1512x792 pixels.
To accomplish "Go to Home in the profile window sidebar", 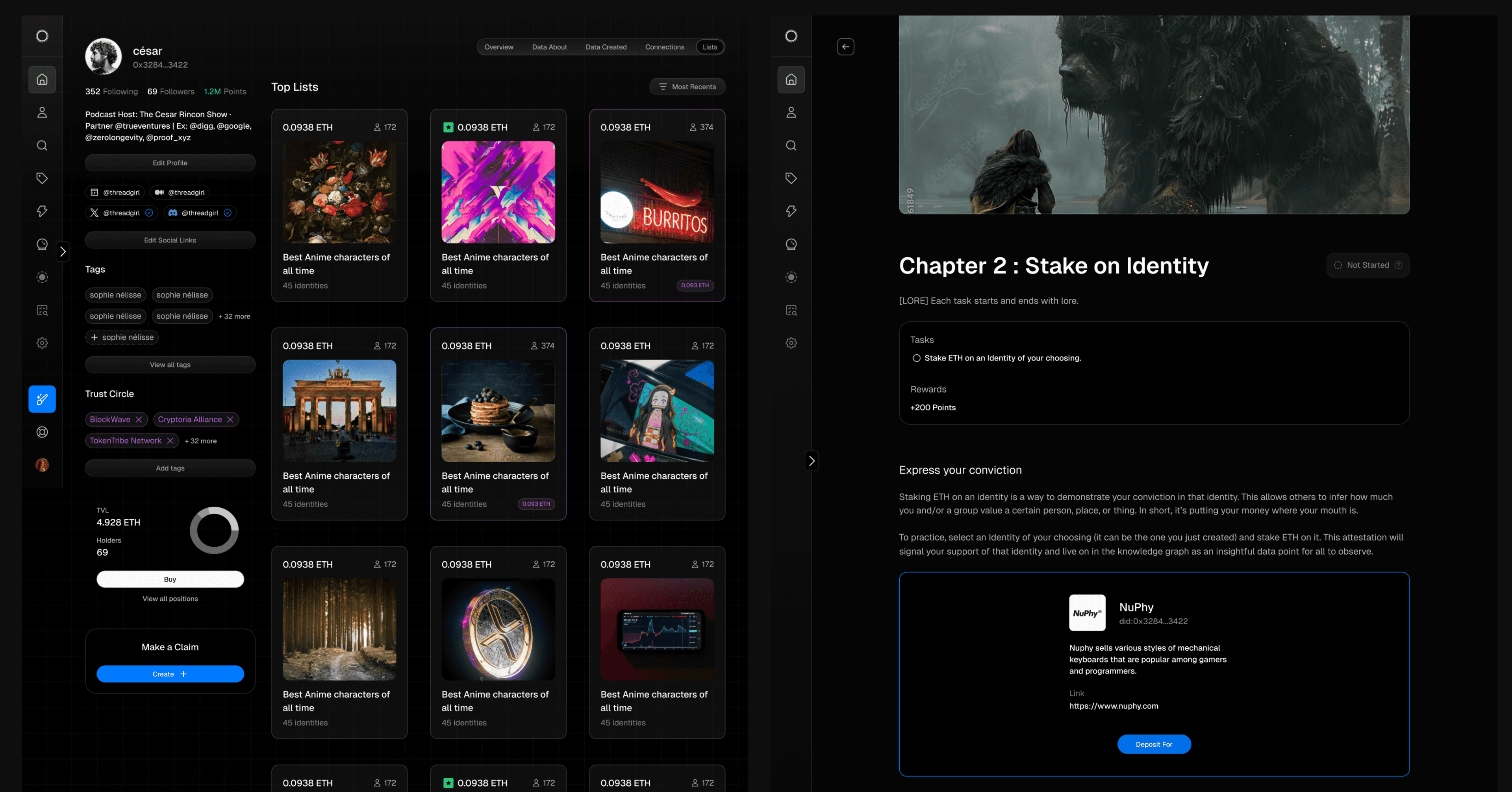I will tap(42, 79).
